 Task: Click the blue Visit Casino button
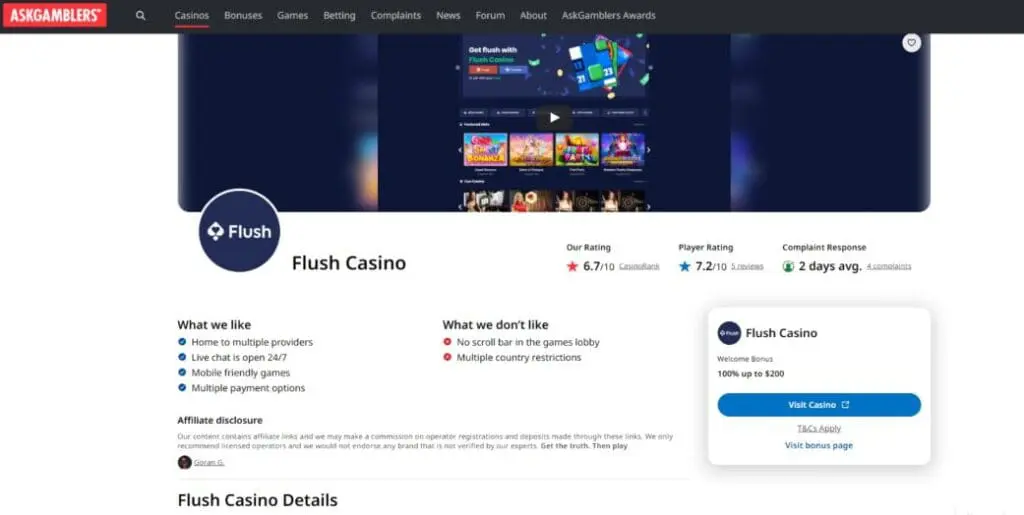819,405
